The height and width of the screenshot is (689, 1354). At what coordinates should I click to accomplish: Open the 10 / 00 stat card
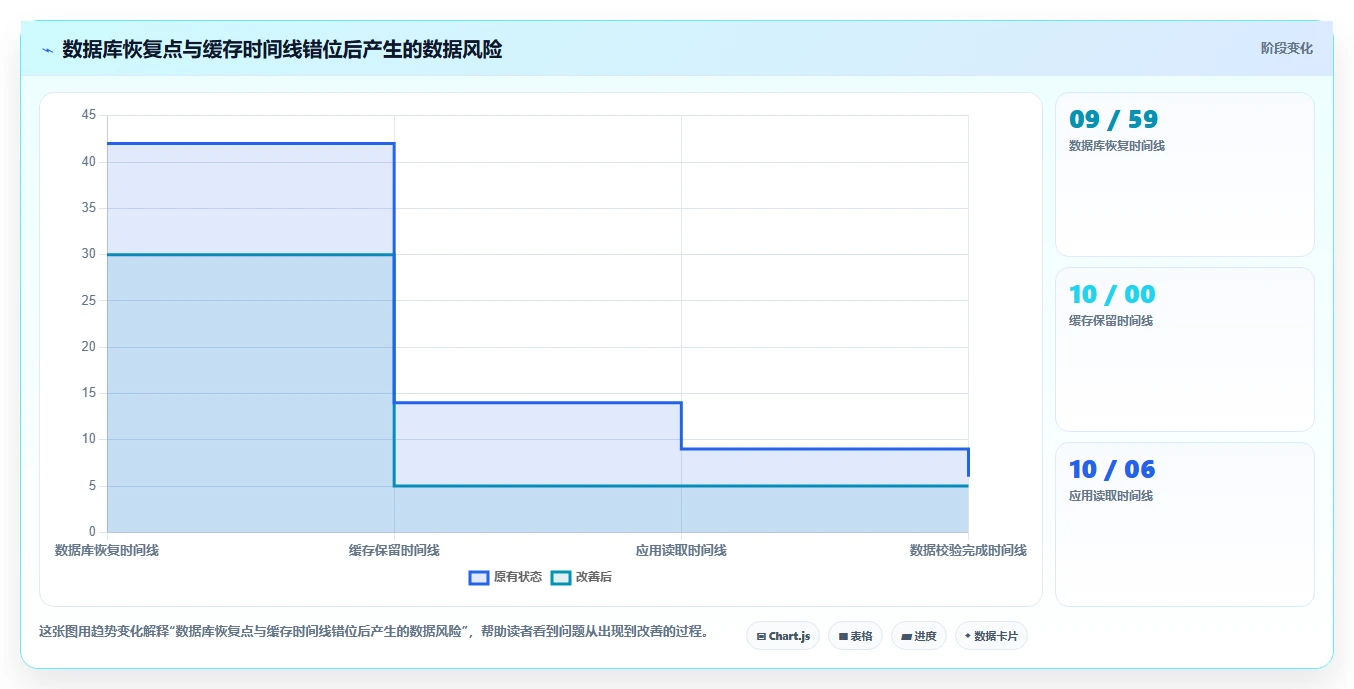(x=1184, y=349)
